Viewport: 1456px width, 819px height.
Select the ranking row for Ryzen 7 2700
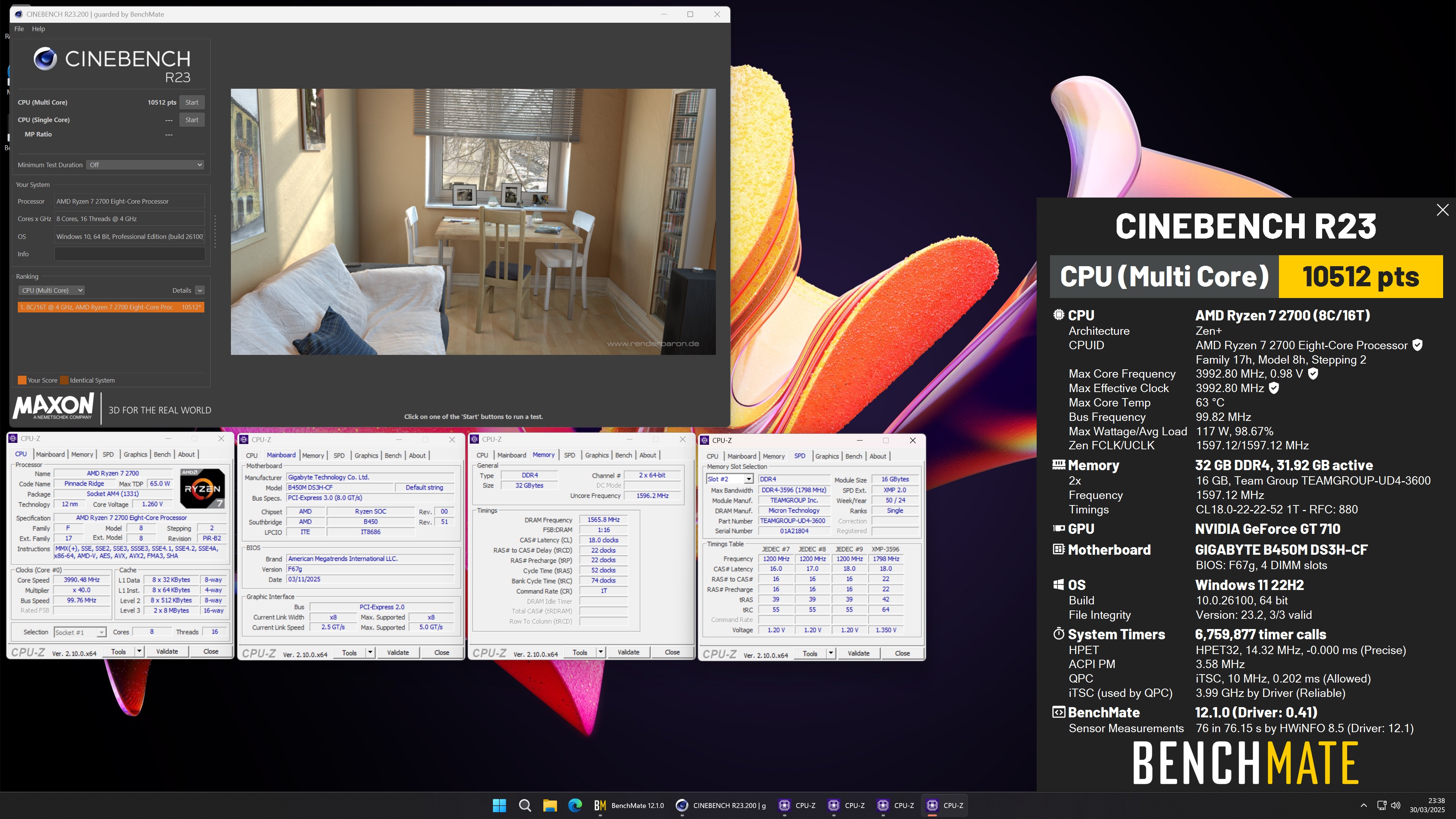coord(111,307)
